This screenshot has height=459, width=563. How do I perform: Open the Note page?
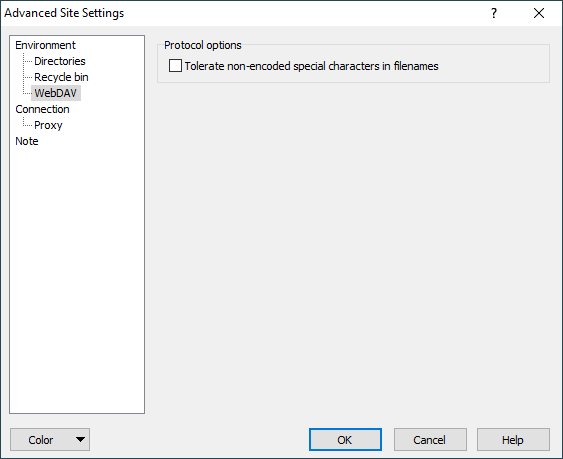[x=27, y=141]
